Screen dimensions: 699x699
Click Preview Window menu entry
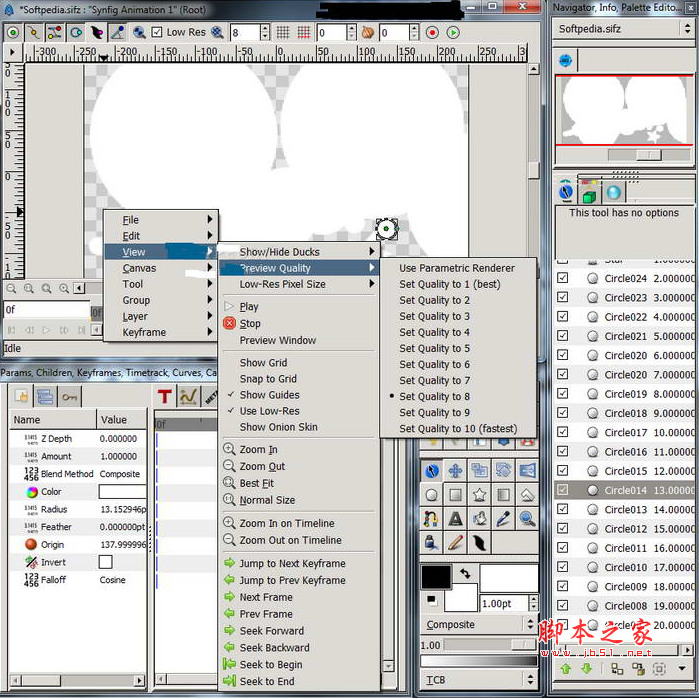coord(299,340)
